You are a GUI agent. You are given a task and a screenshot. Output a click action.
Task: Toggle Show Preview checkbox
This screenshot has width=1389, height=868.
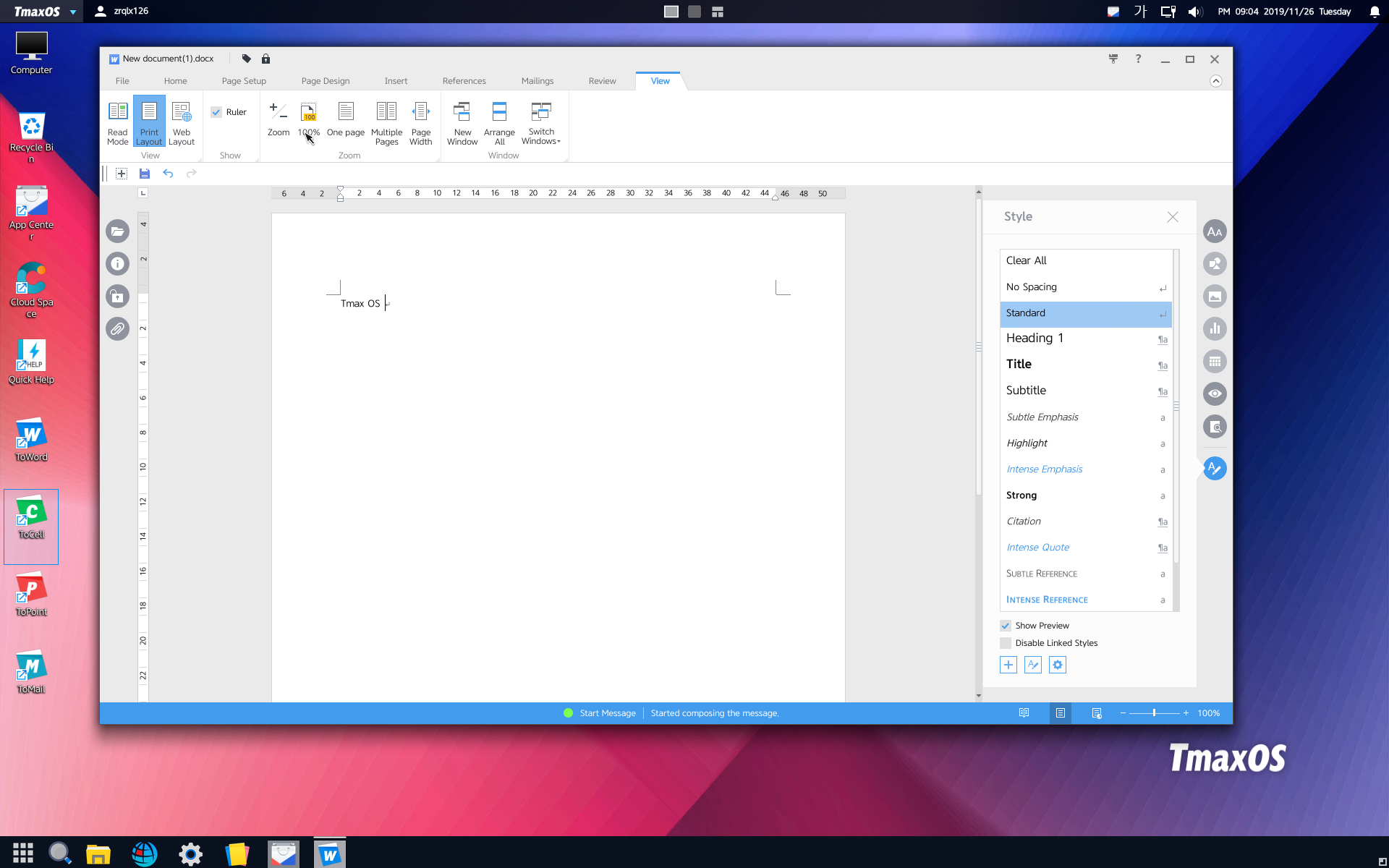(x=1006, y=626)
